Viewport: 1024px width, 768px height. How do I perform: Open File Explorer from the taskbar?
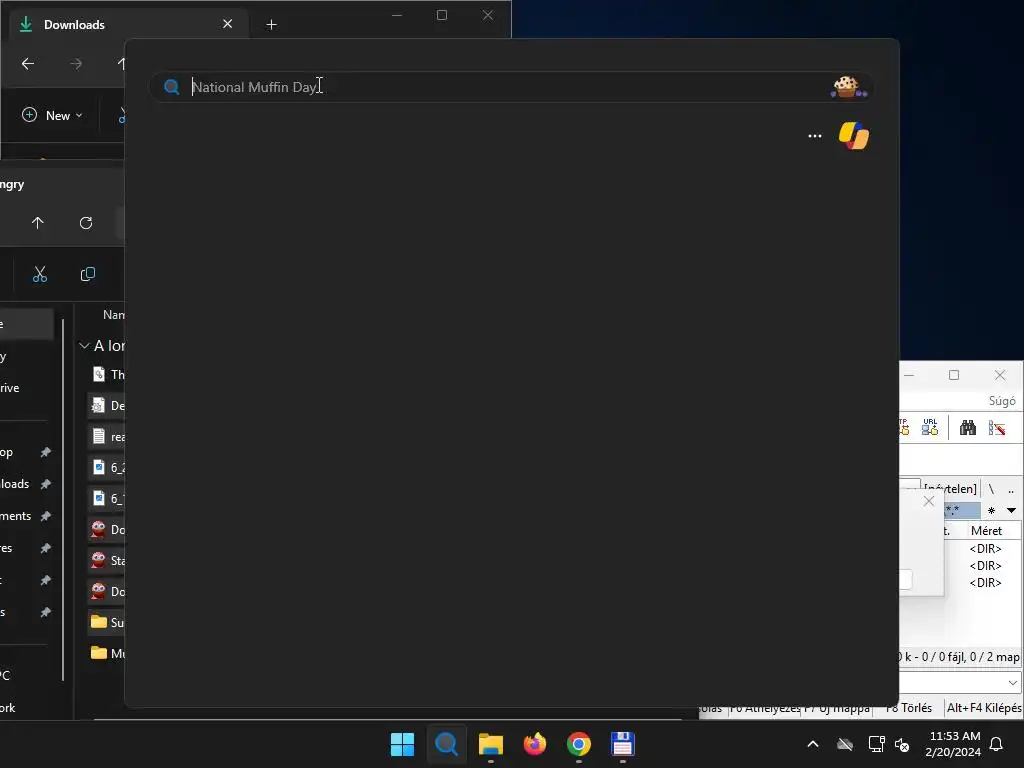click(491, 744)
